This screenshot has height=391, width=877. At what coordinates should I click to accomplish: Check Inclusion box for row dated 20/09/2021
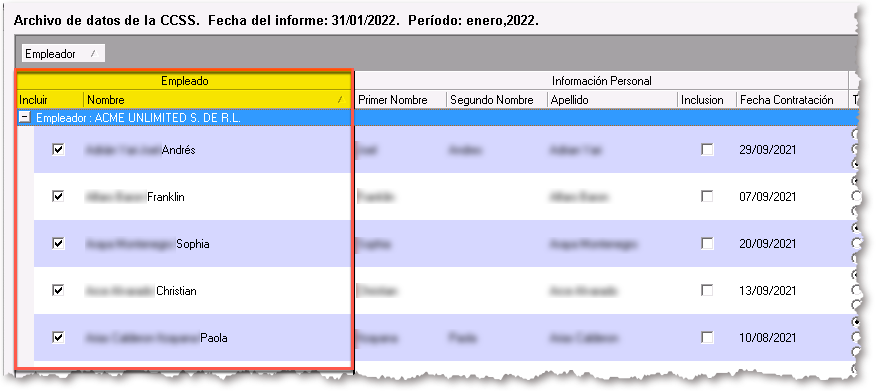708,244
